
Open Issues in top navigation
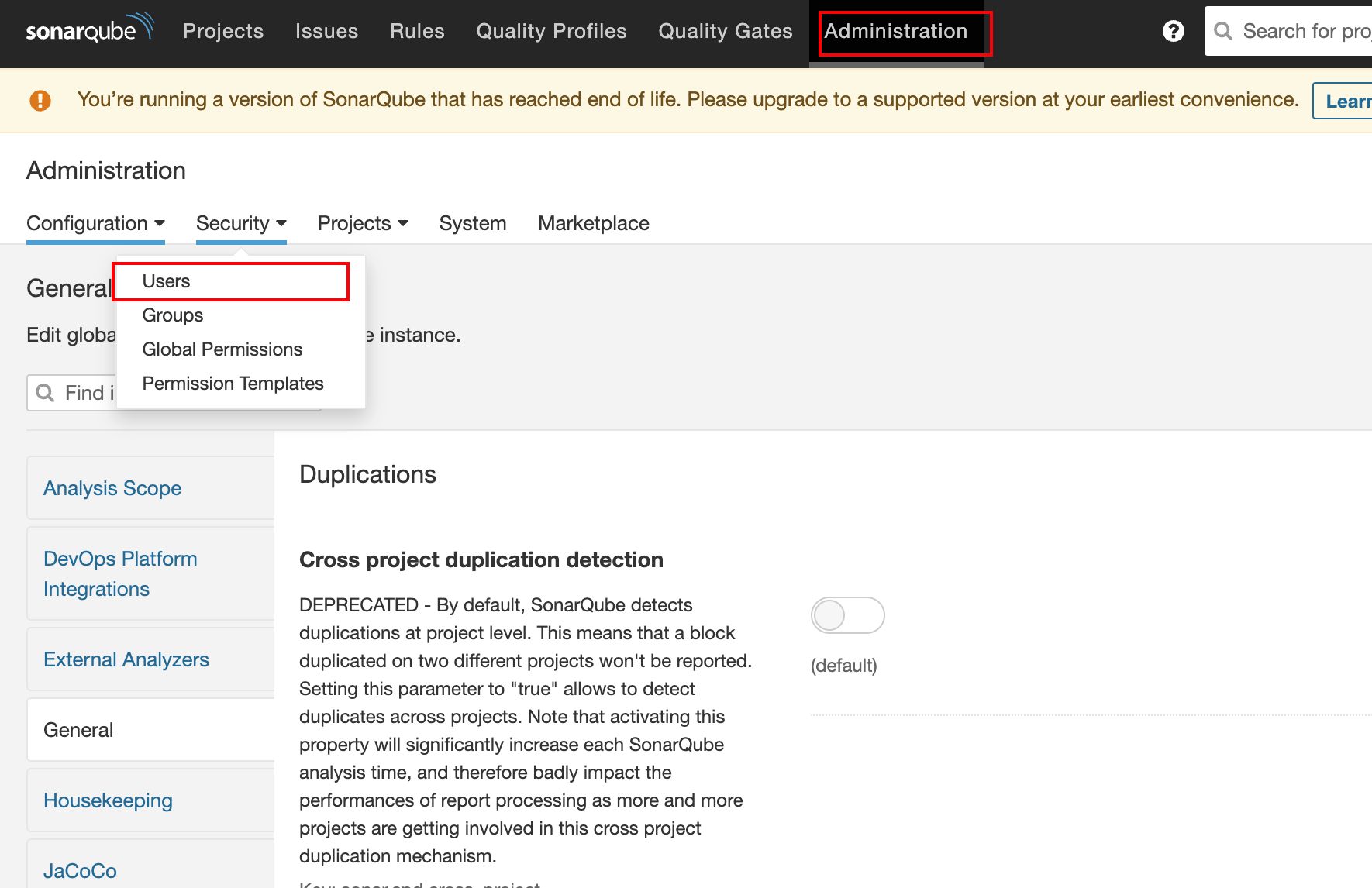[x=326, y=31]
